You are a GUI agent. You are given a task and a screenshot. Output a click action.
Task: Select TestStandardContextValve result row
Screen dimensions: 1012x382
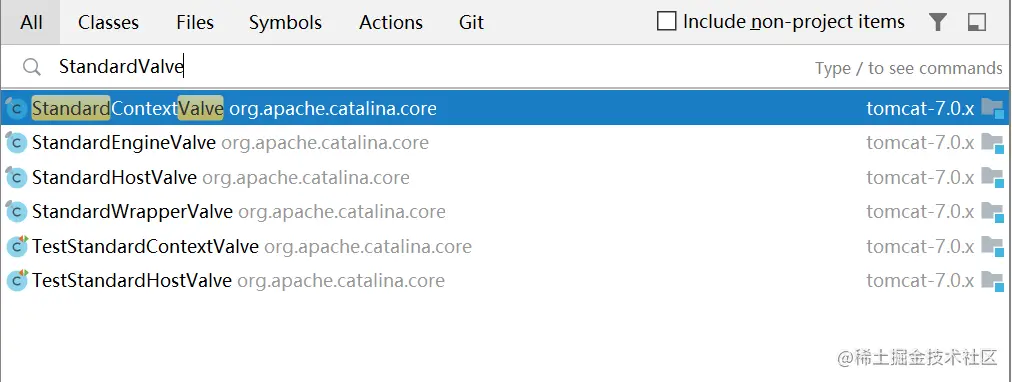505,246
